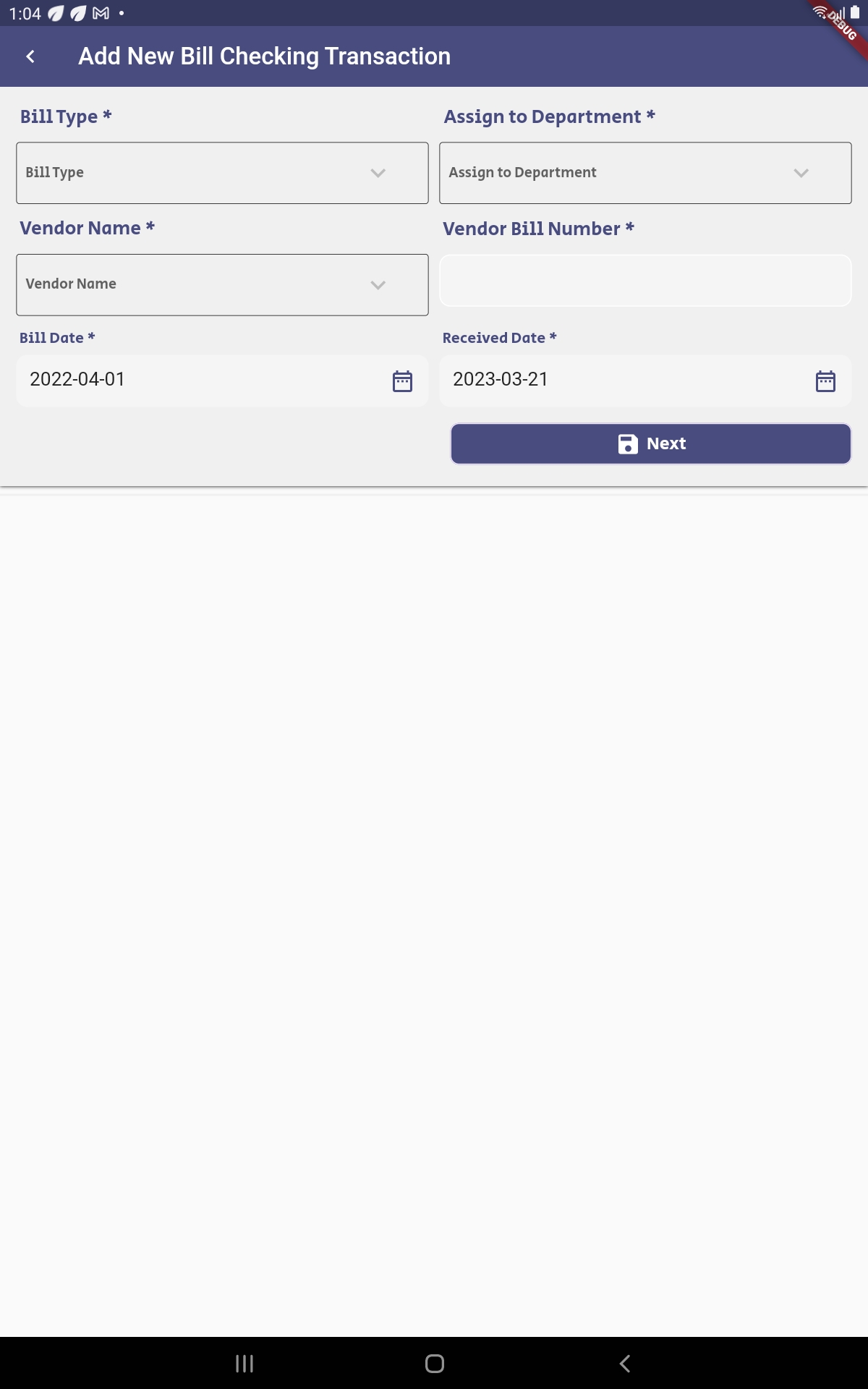Open the Received Date calendar picker

(x=825, y=381)
